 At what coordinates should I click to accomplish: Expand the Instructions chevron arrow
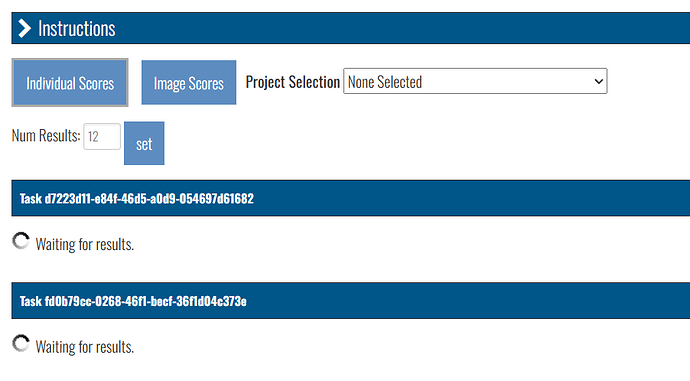coord(25,29)
